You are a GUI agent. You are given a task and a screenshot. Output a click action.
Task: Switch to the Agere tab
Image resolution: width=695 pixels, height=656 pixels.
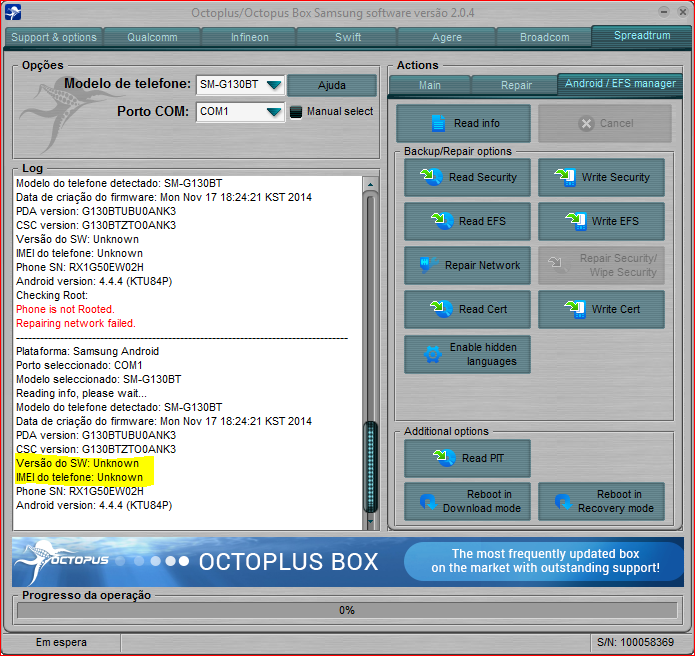(x=446, y=37)
